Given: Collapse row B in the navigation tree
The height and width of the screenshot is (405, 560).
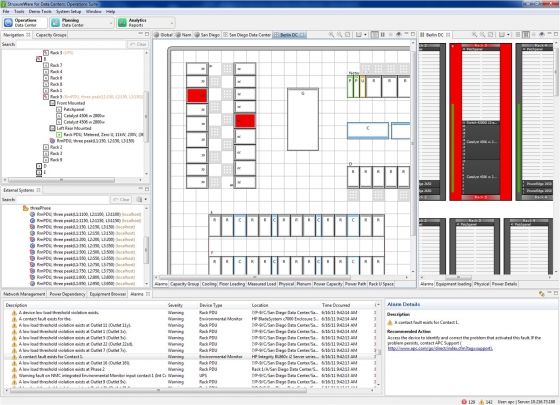Looking at the screenshot, I should (39, 59).
